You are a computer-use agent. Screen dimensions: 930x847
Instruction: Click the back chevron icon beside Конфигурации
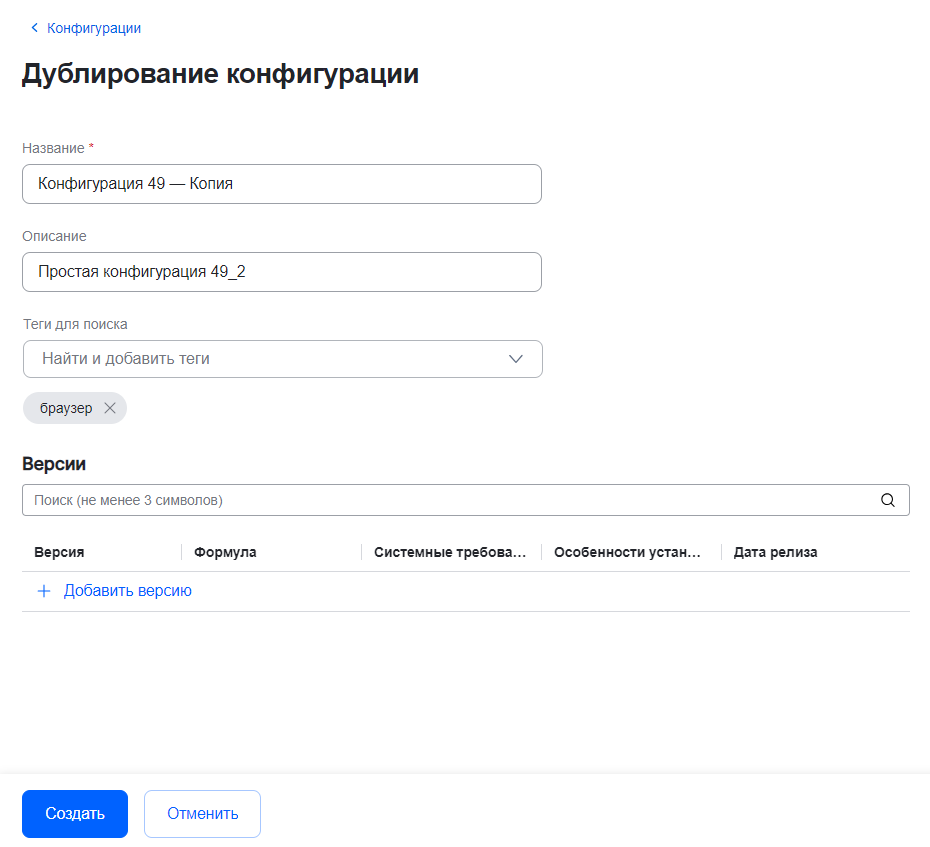(35, 28)
